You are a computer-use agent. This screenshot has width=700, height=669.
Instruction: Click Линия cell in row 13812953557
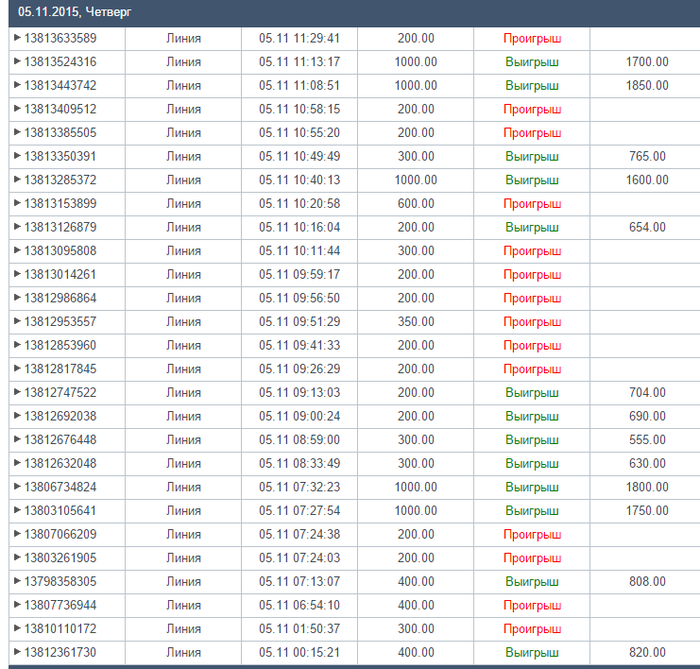pos(183,322)
